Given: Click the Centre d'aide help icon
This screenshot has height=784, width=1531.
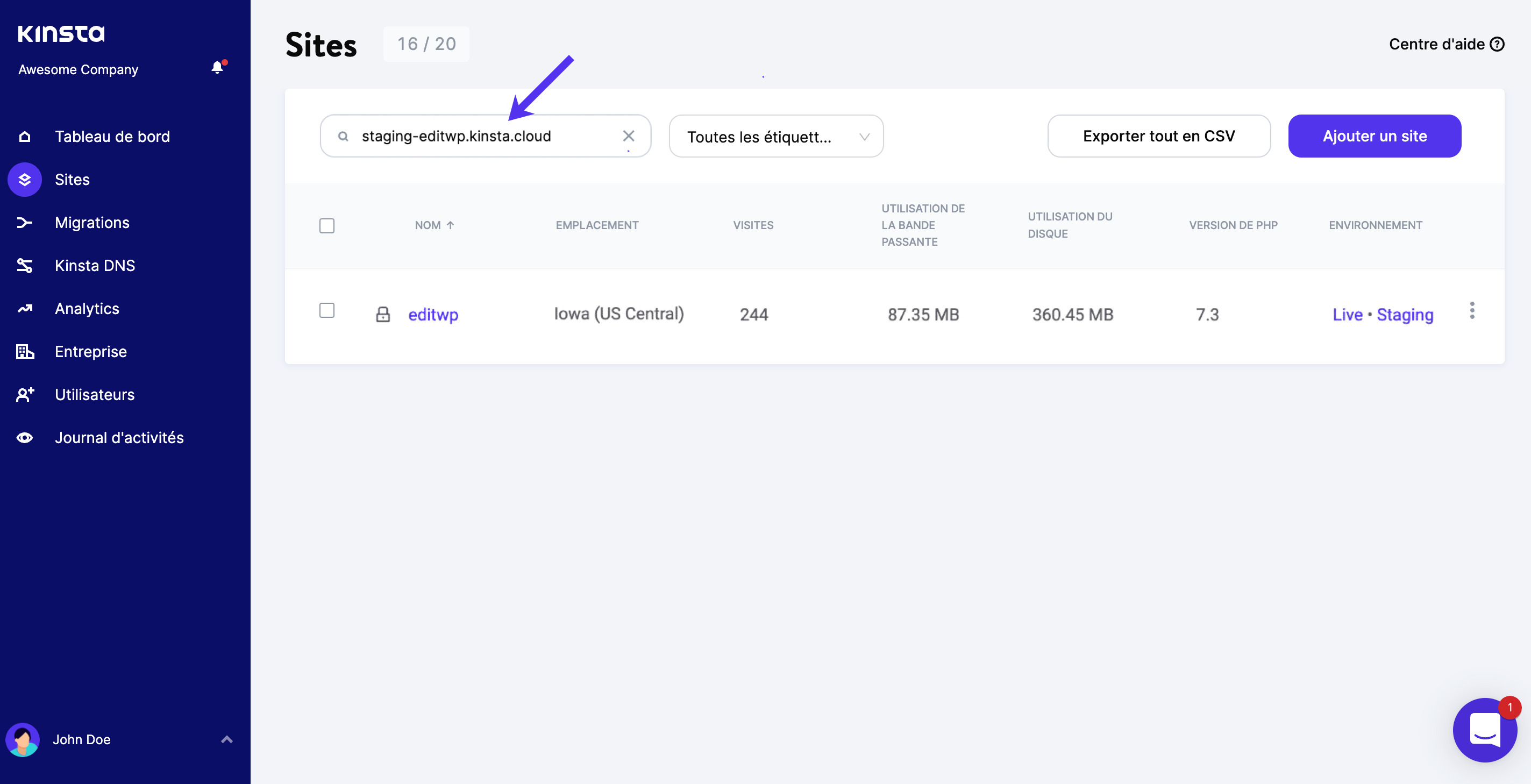Looking at the screenshot, I should tap(1497, 45).
